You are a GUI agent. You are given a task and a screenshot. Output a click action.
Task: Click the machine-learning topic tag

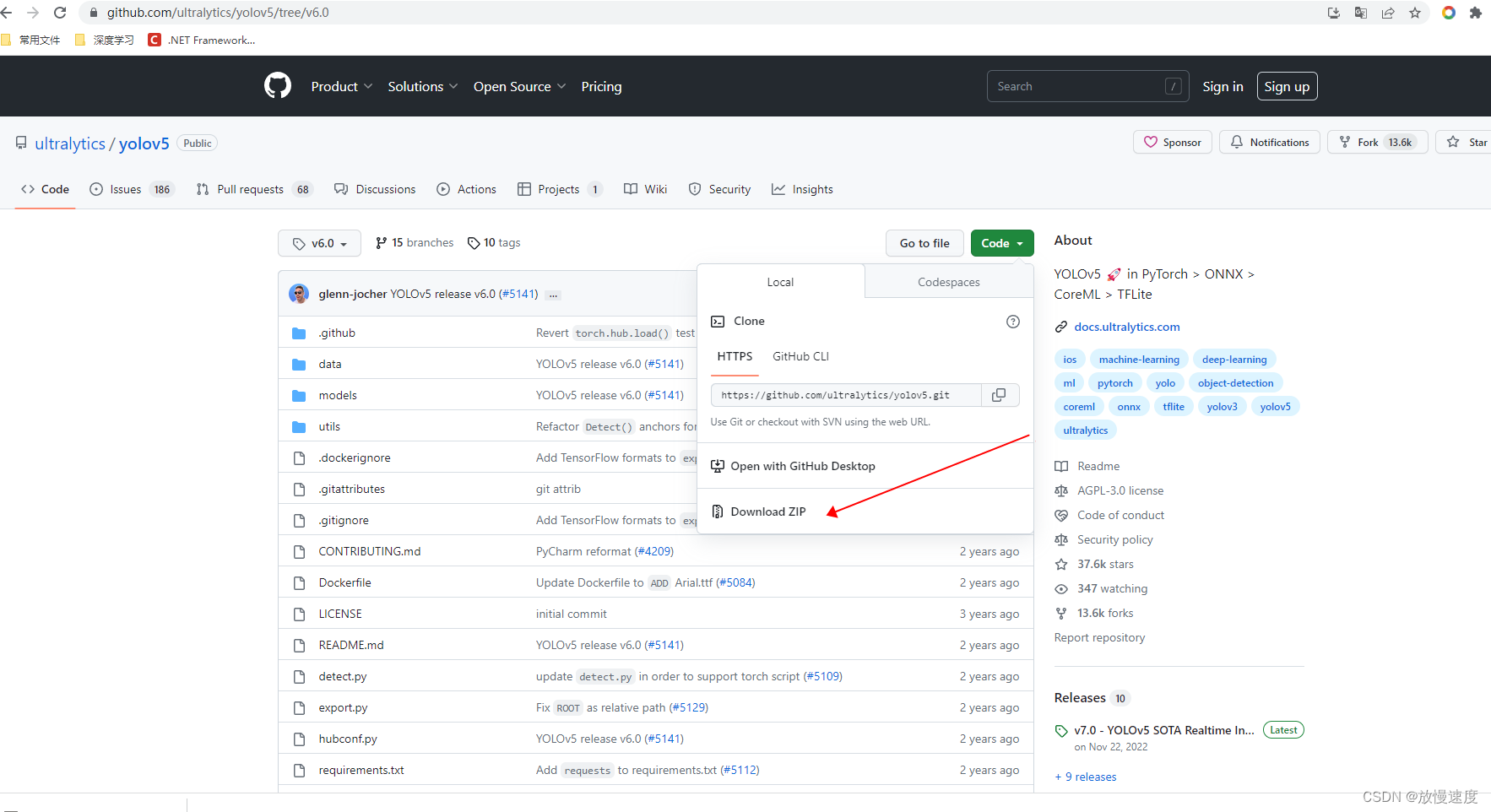pos(1139,360)
